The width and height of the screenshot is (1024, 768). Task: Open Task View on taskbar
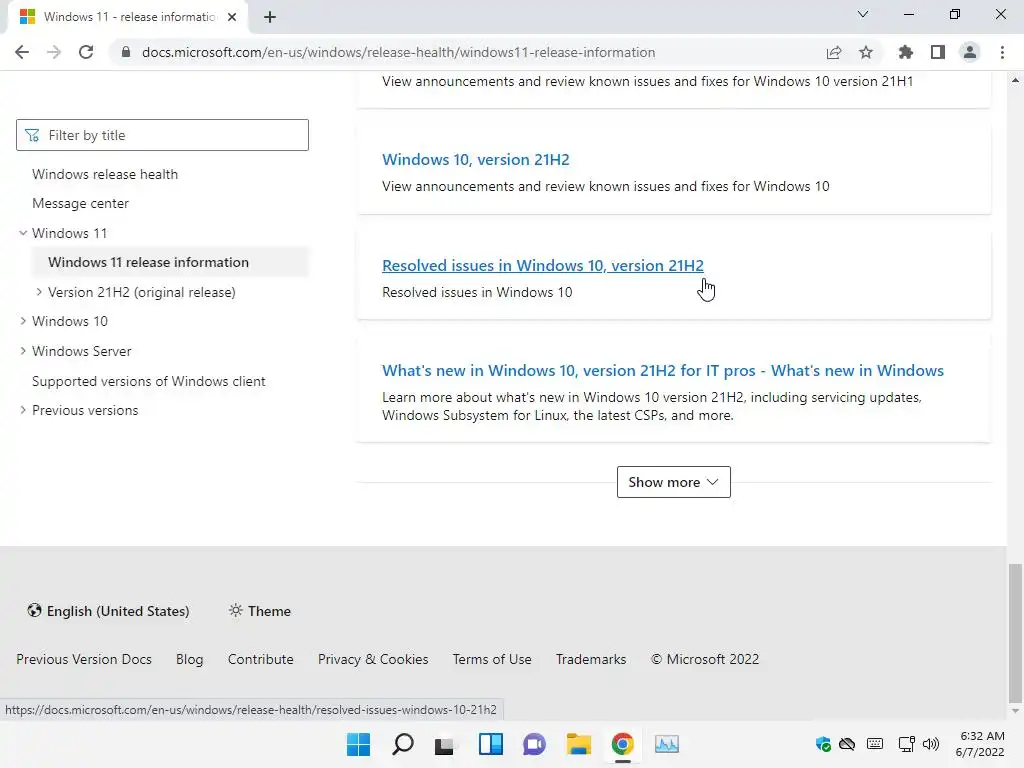coord(445,744)
